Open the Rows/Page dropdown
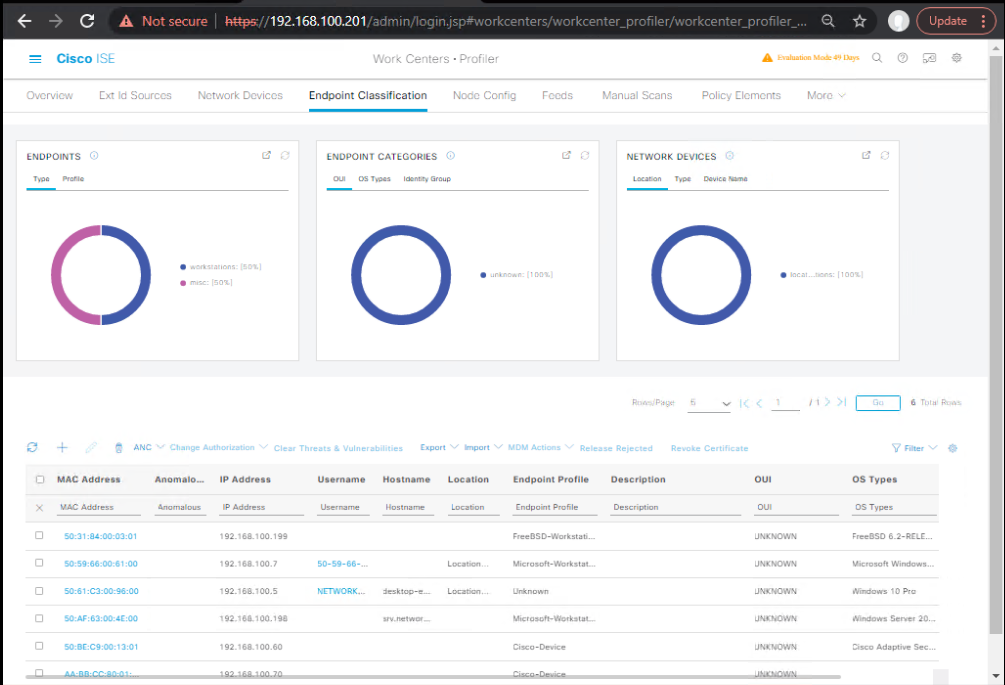 (x=709, y=403)
